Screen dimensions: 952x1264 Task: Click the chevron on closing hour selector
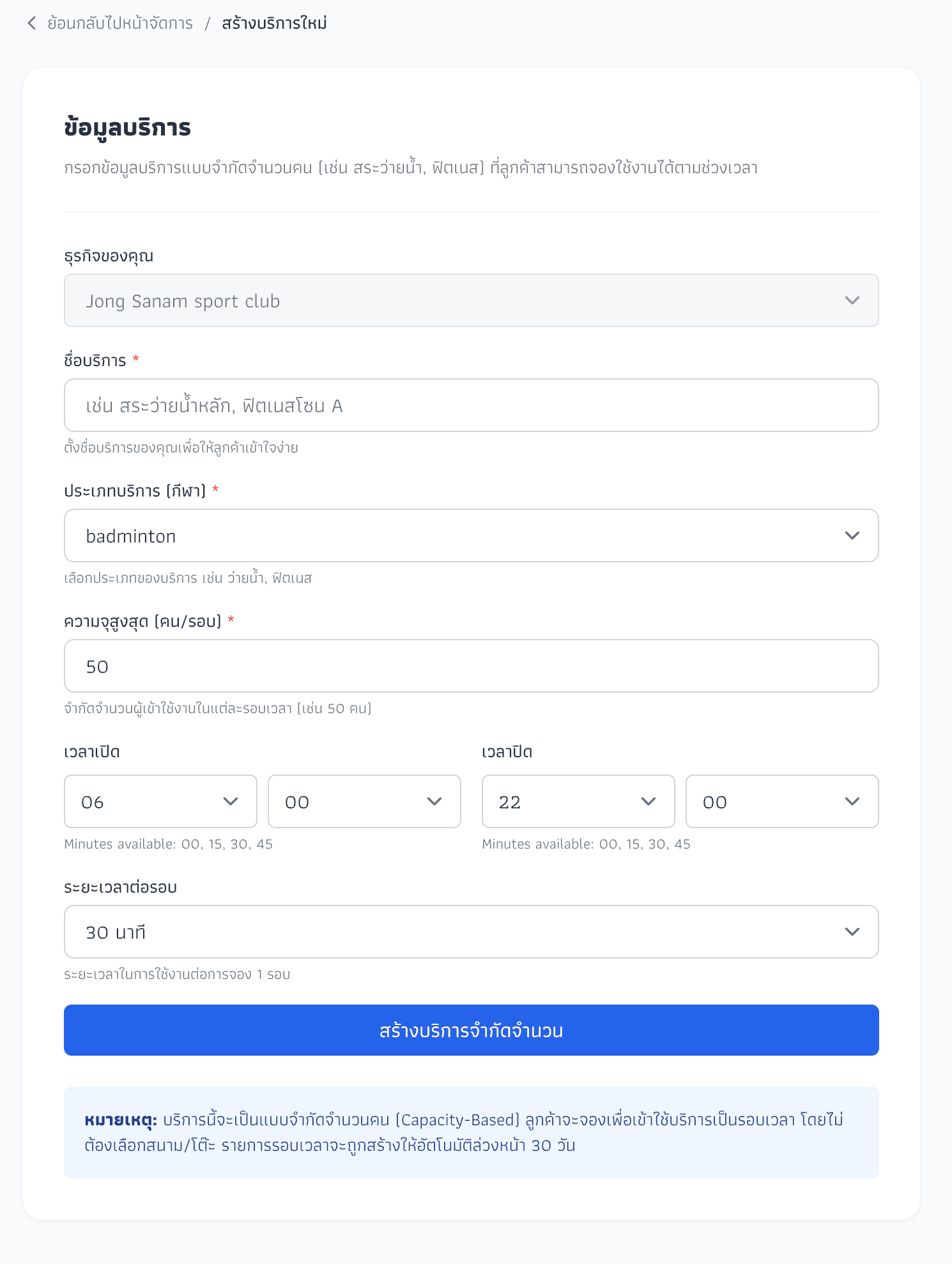point(649,801)
